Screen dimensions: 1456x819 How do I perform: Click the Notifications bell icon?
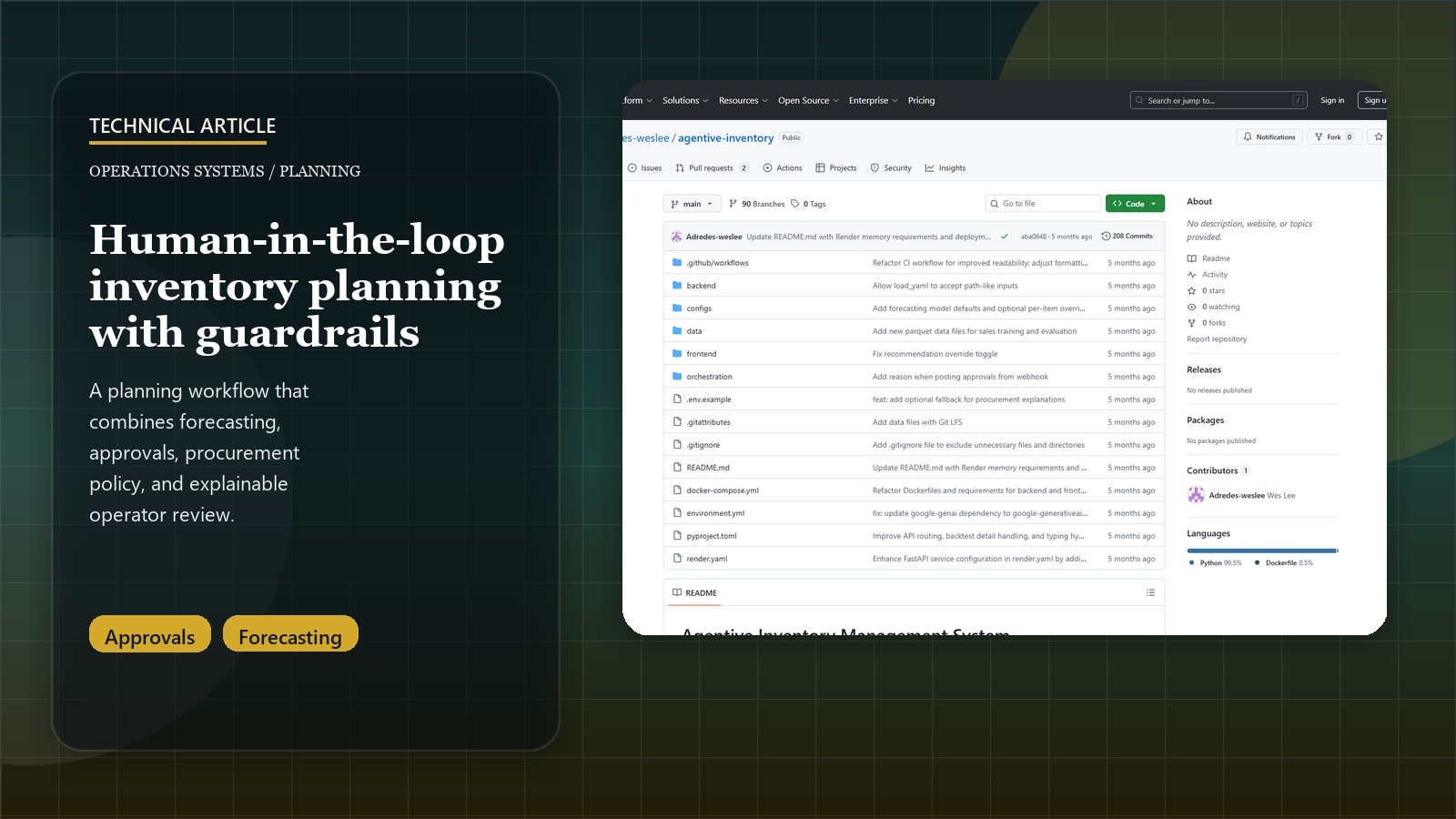[x=1247, y=136]
